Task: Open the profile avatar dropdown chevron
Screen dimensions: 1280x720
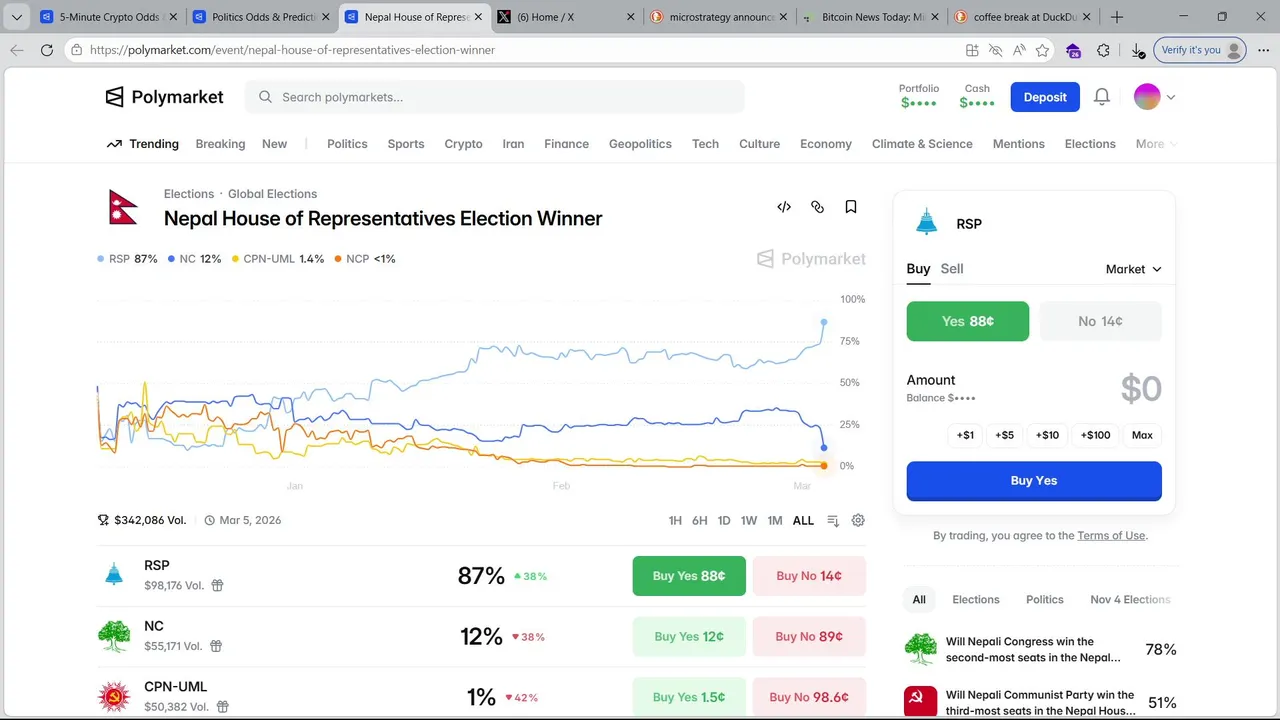Action: (x=1171, y=97)
